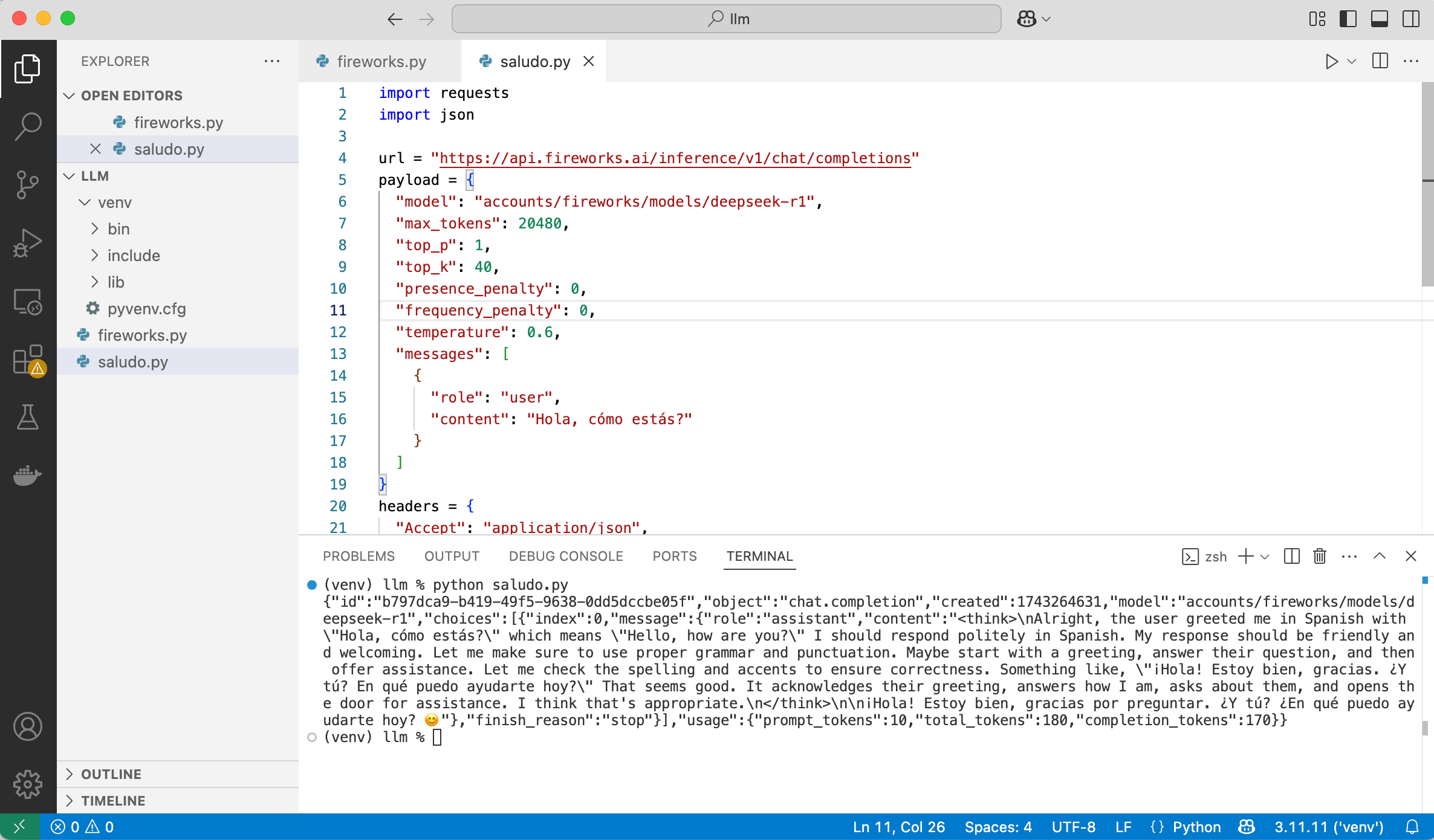Collapse the venv folder
This screenshot has width=1434, height=840.
pos(85,202)
